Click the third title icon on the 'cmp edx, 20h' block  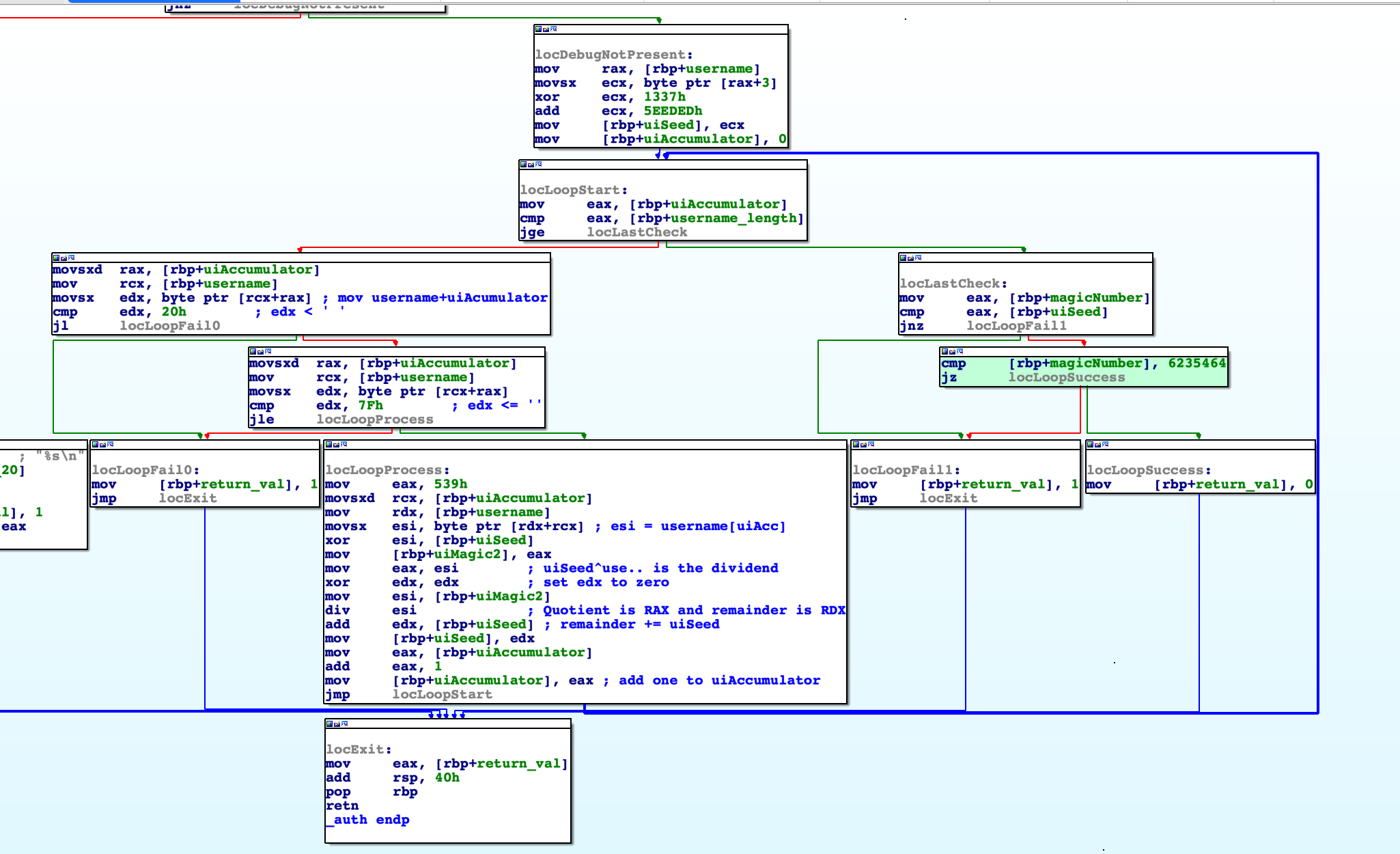[x=72, y=258]
